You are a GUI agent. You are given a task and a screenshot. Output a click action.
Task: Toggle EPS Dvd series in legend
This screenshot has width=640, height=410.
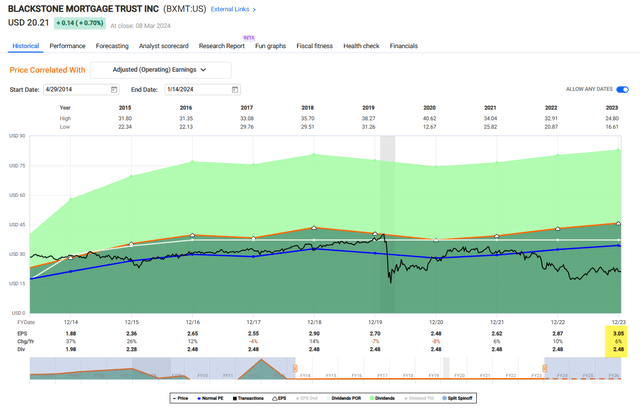(307, 398)
